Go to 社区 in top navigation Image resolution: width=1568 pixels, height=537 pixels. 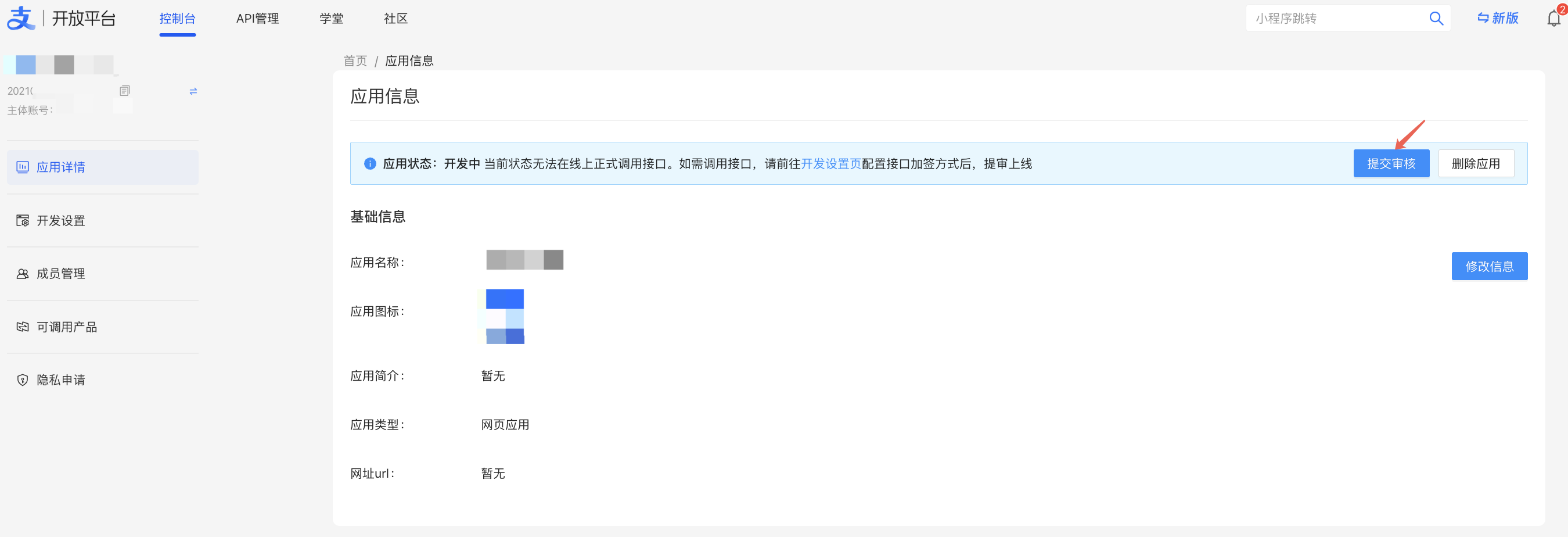(395, 18)
